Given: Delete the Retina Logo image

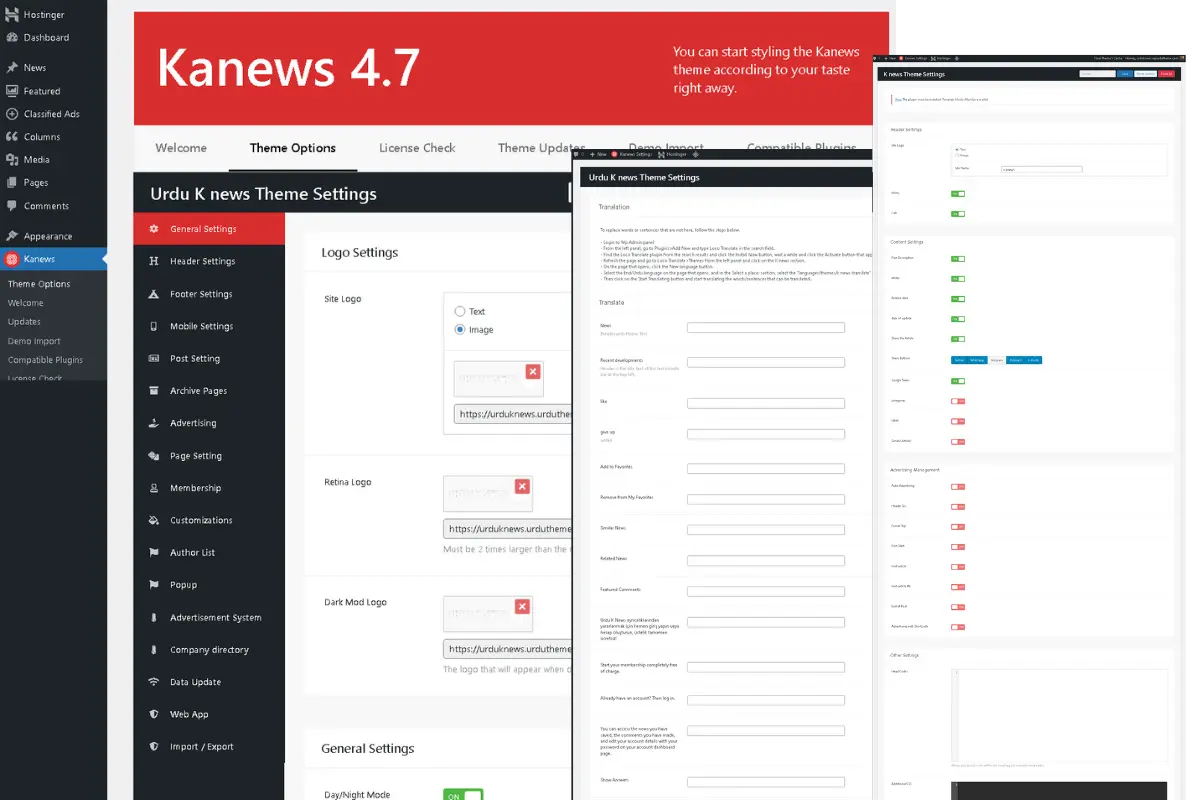Looking at the screenshot, I should pyautogui.click(x=521, y=486).
